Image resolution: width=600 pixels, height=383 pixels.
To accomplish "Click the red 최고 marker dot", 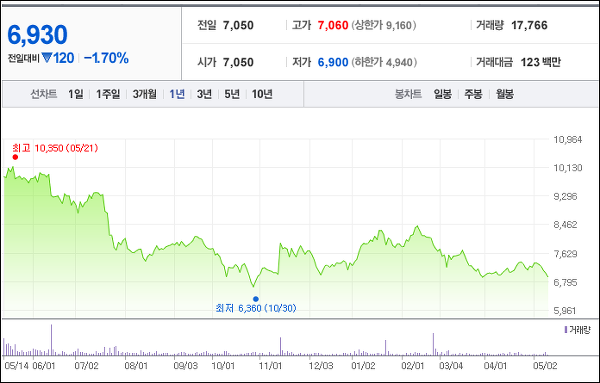I will click(15, 157).
